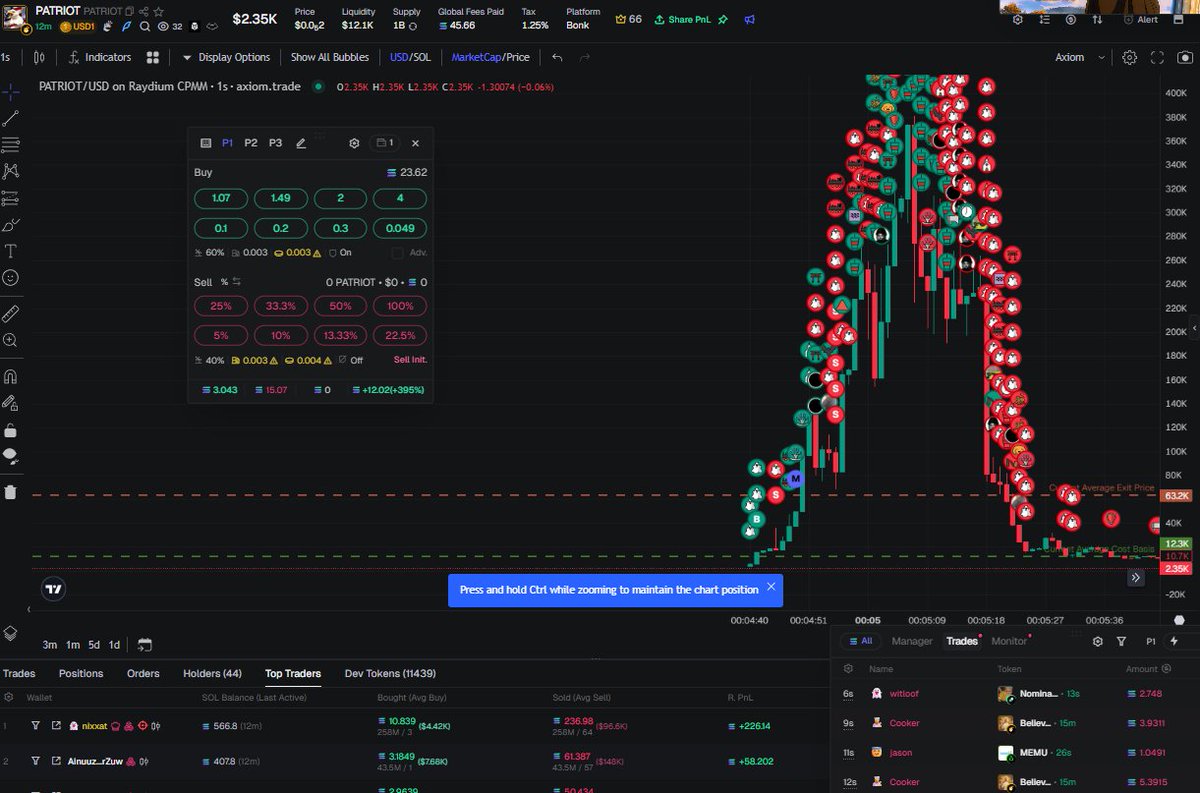The image size is (1200, 793).
Task: Click the blue megaphone icon
Action: point(749,19)
